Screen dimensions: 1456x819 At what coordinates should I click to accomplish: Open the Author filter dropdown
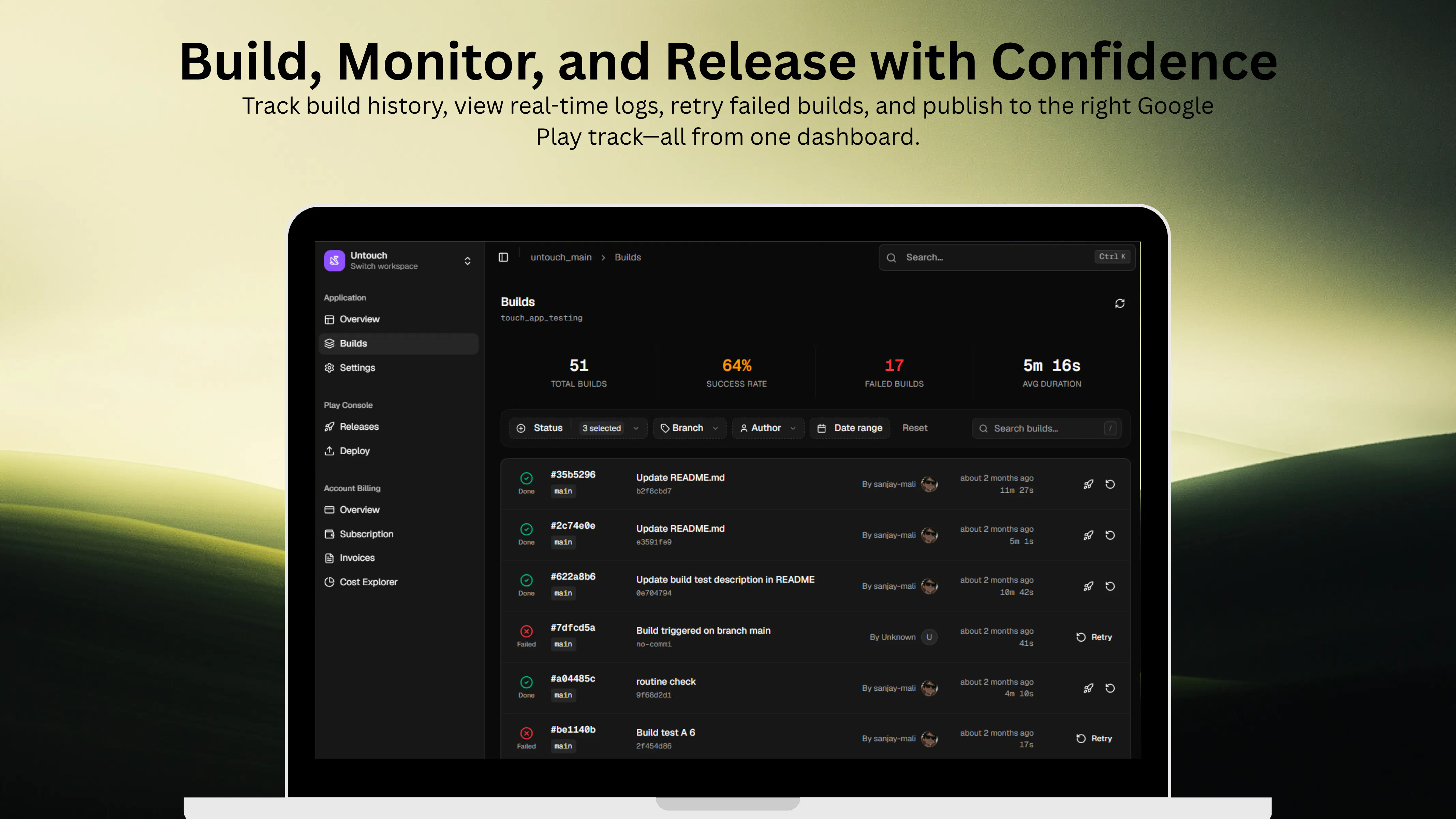point(768,428)
